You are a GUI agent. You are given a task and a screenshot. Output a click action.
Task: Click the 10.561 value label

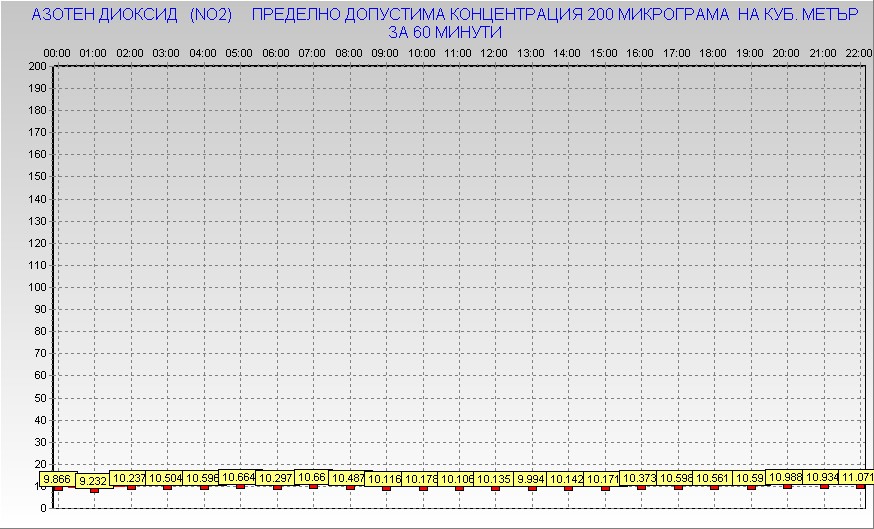click(x=714, y=478)
